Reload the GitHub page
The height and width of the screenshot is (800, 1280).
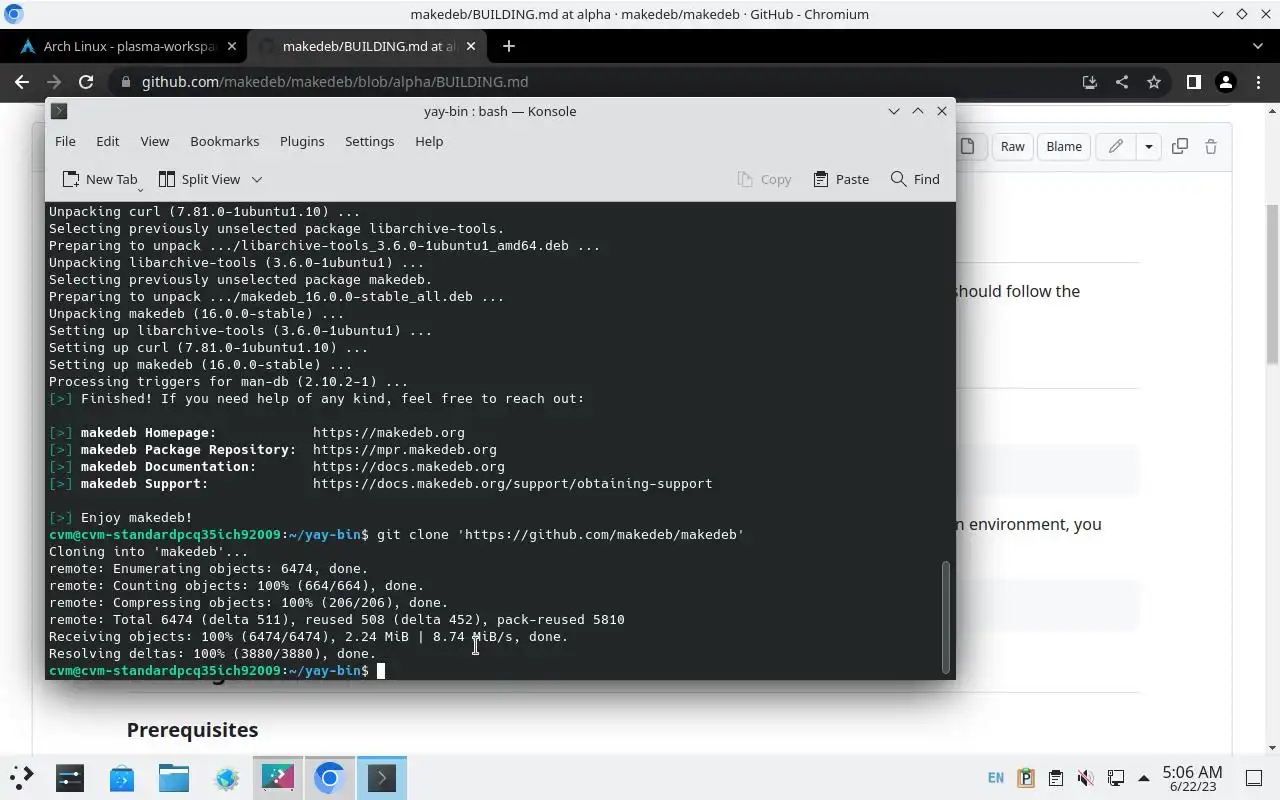tap(86, 82)
